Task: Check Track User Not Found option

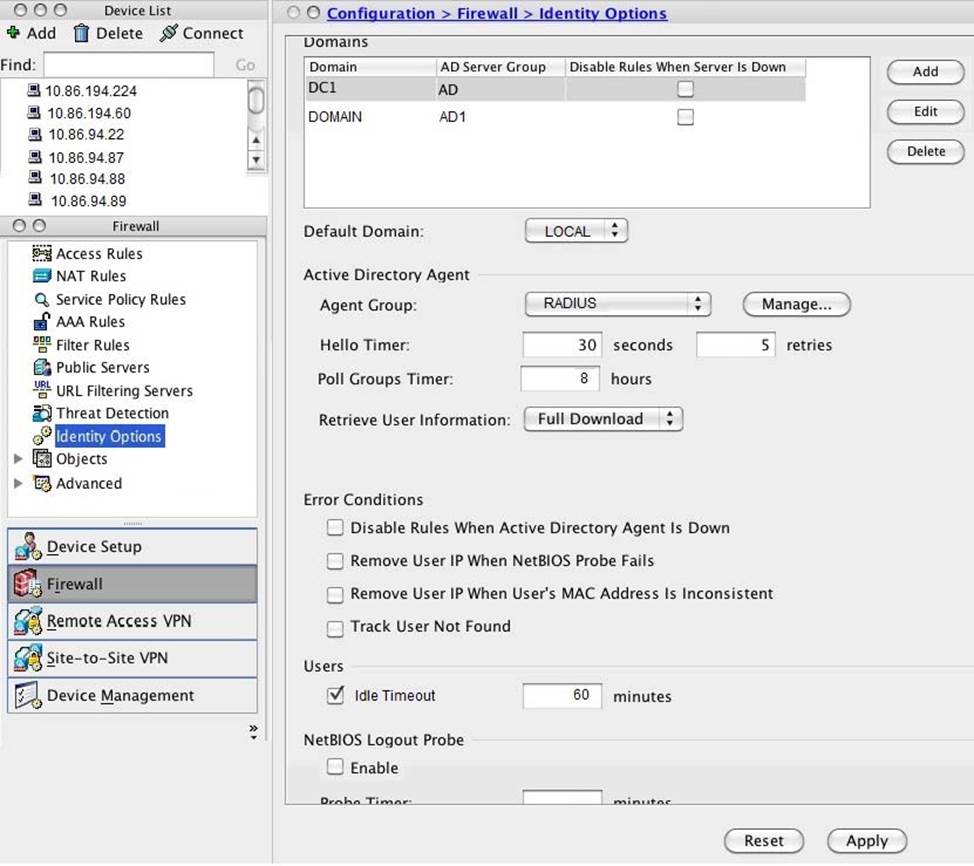Action: tap(336, 627)
